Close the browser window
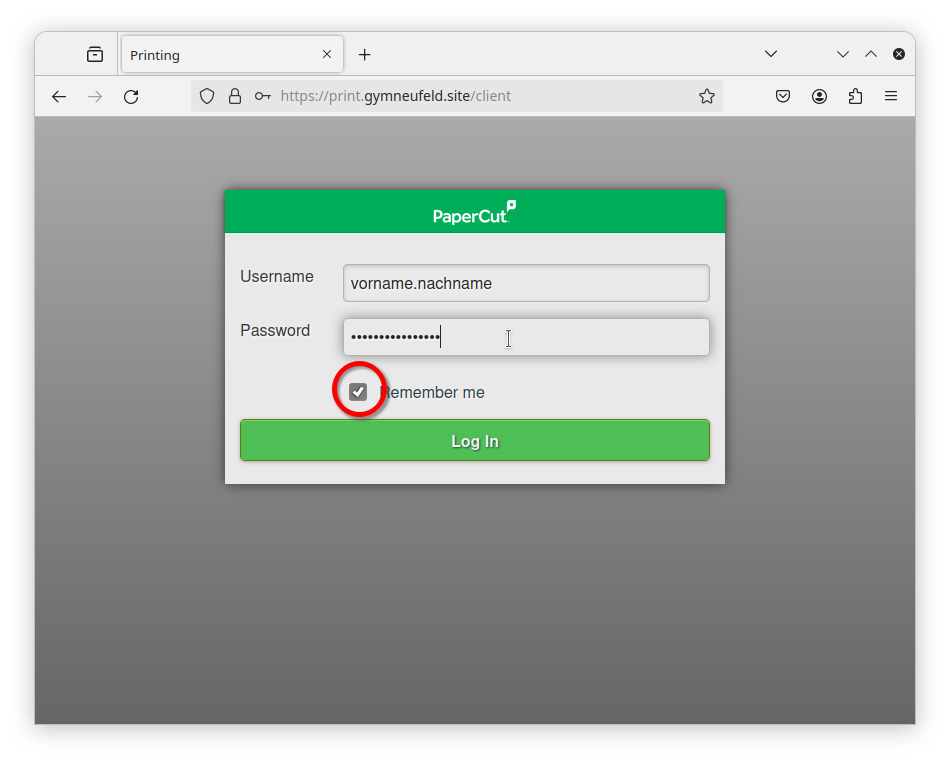The height and width of the screenshot is (762, 950). coord(899,54)
